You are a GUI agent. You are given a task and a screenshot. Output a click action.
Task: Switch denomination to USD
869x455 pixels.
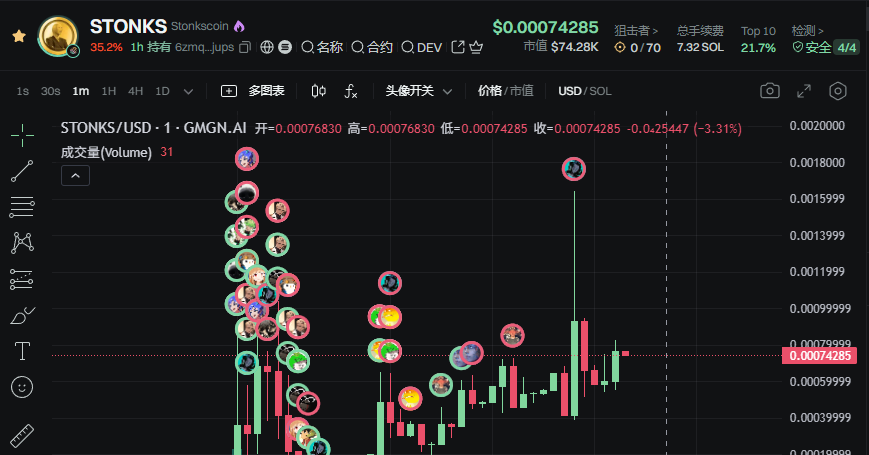(570, 91)
